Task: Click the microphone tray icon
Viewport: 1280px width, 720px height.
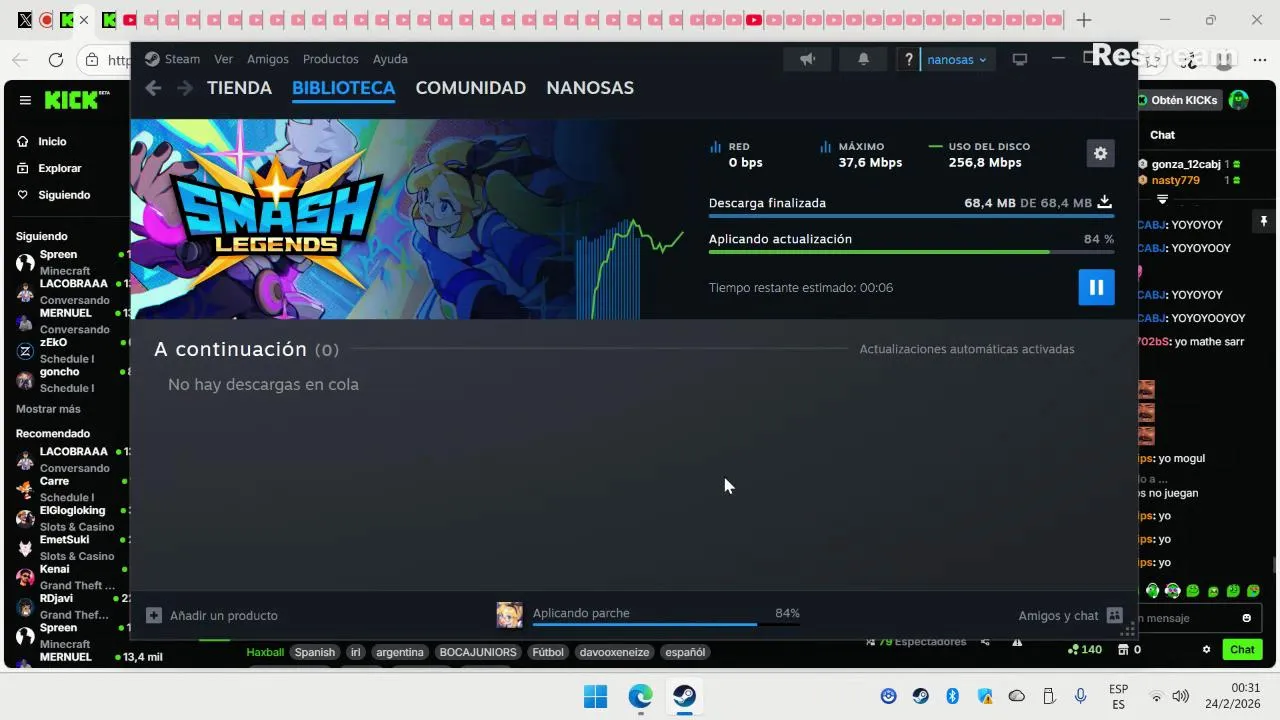Action: pyautogui.click(x=1080, y=696)
